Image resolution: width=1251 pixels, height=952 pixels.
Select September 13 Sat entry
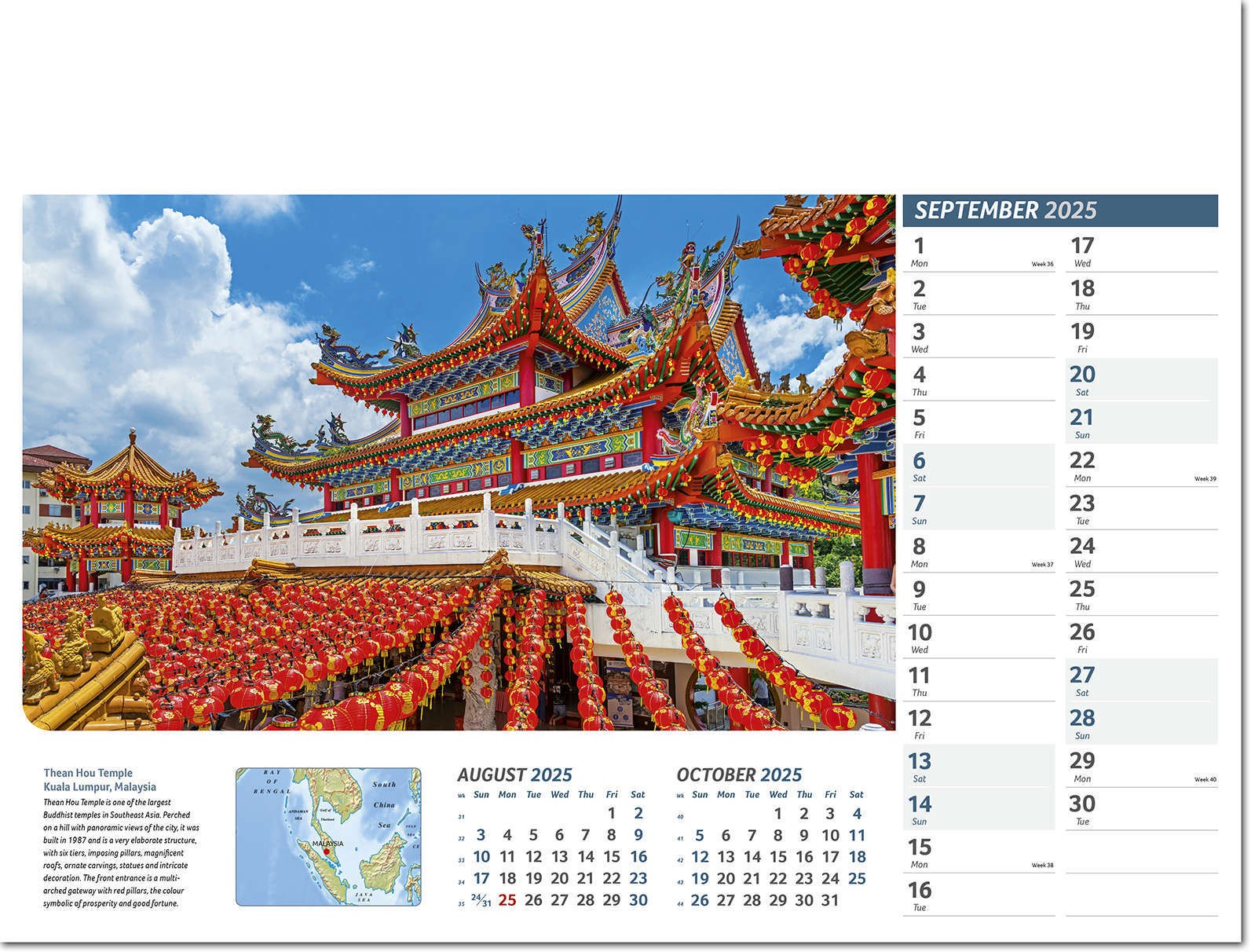click(x=978, y=767)
